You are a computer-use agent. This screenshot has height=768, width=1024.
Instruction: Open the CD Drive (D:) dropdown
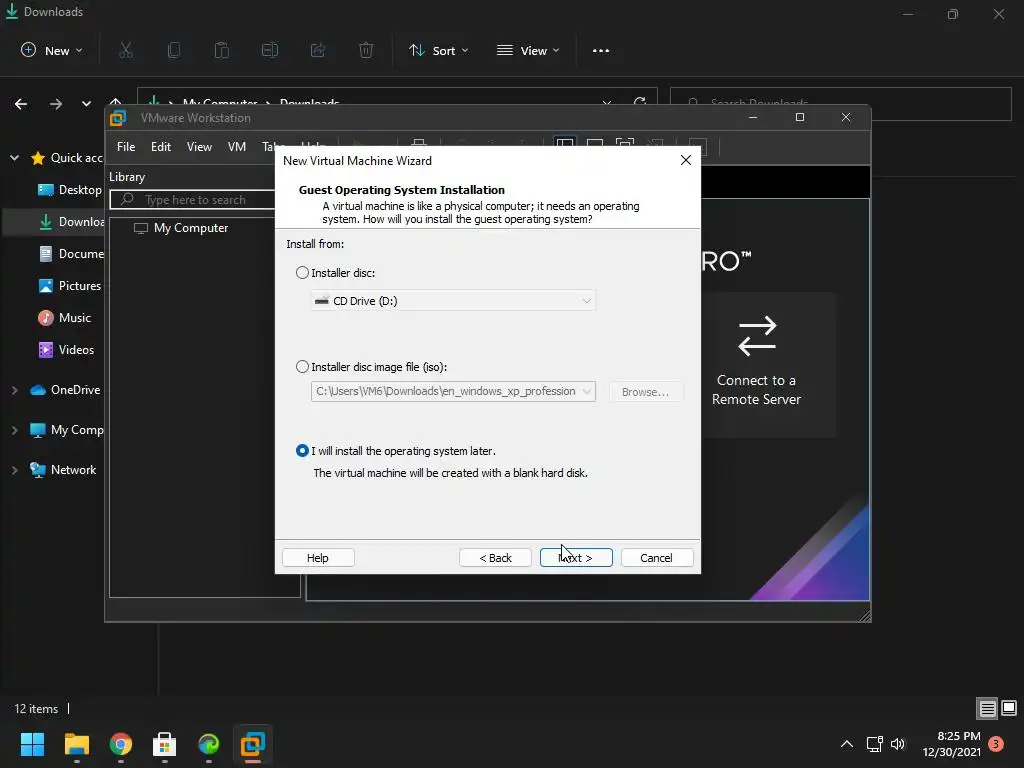click(453, 300)
